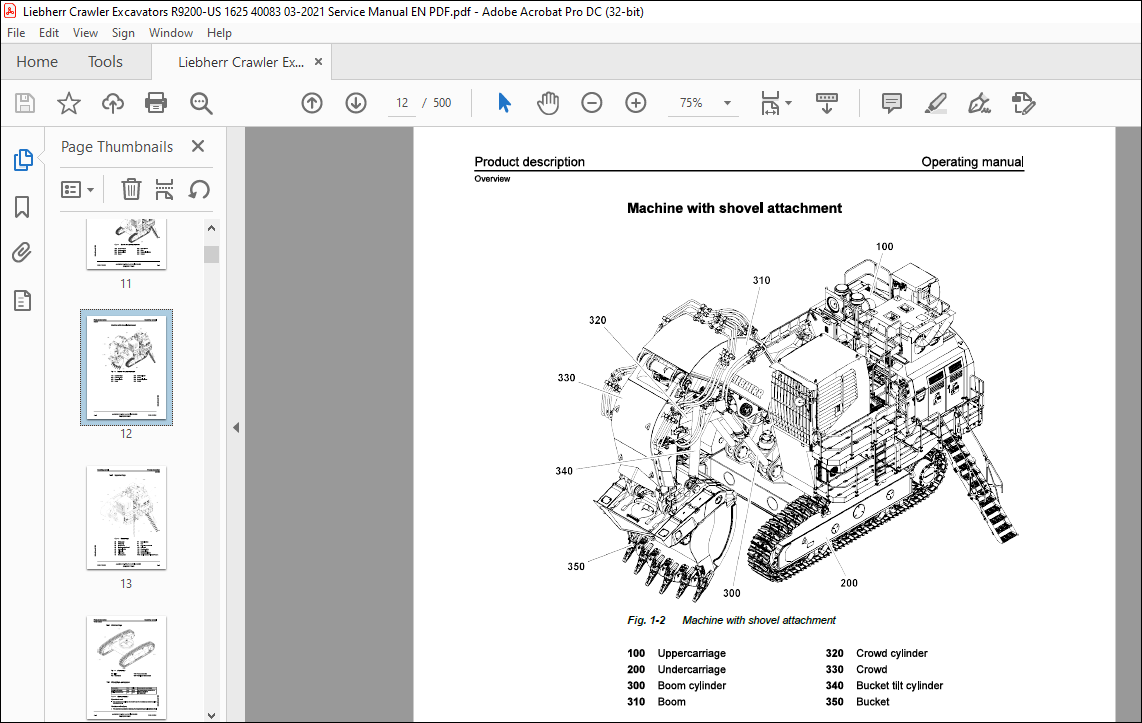Click the fit page width icon
This screenshot has height=723, width=1142.
click(770, 103)
